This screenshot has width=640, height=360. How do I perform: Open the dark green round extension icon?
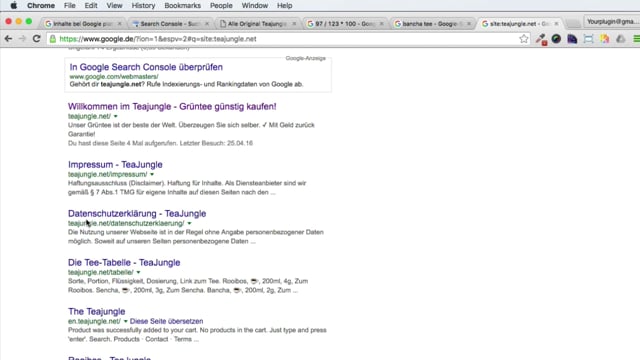(x=556, y=39)
